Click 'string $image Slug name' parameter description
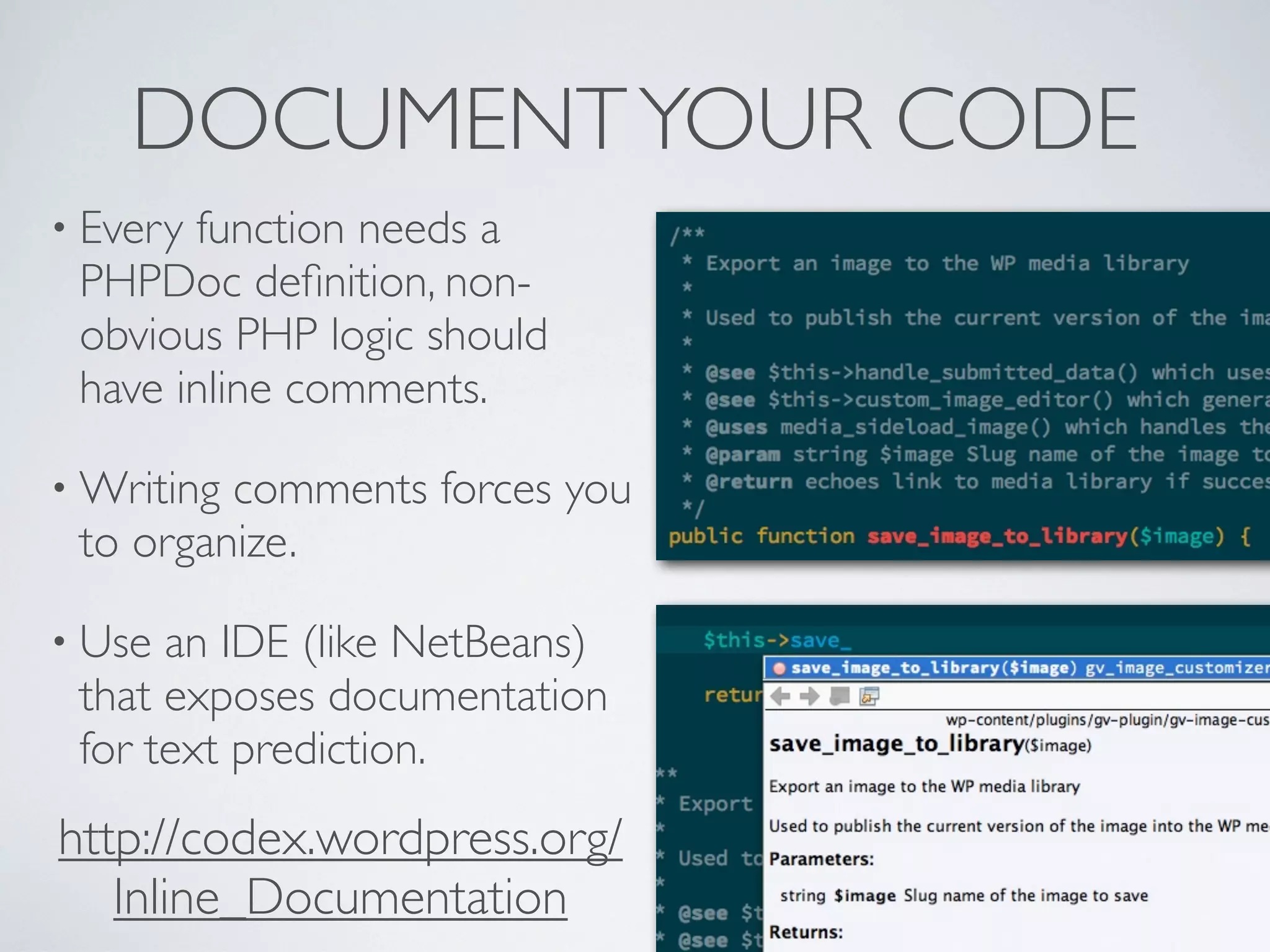The image size is (1270, 952). pos(964,896)
